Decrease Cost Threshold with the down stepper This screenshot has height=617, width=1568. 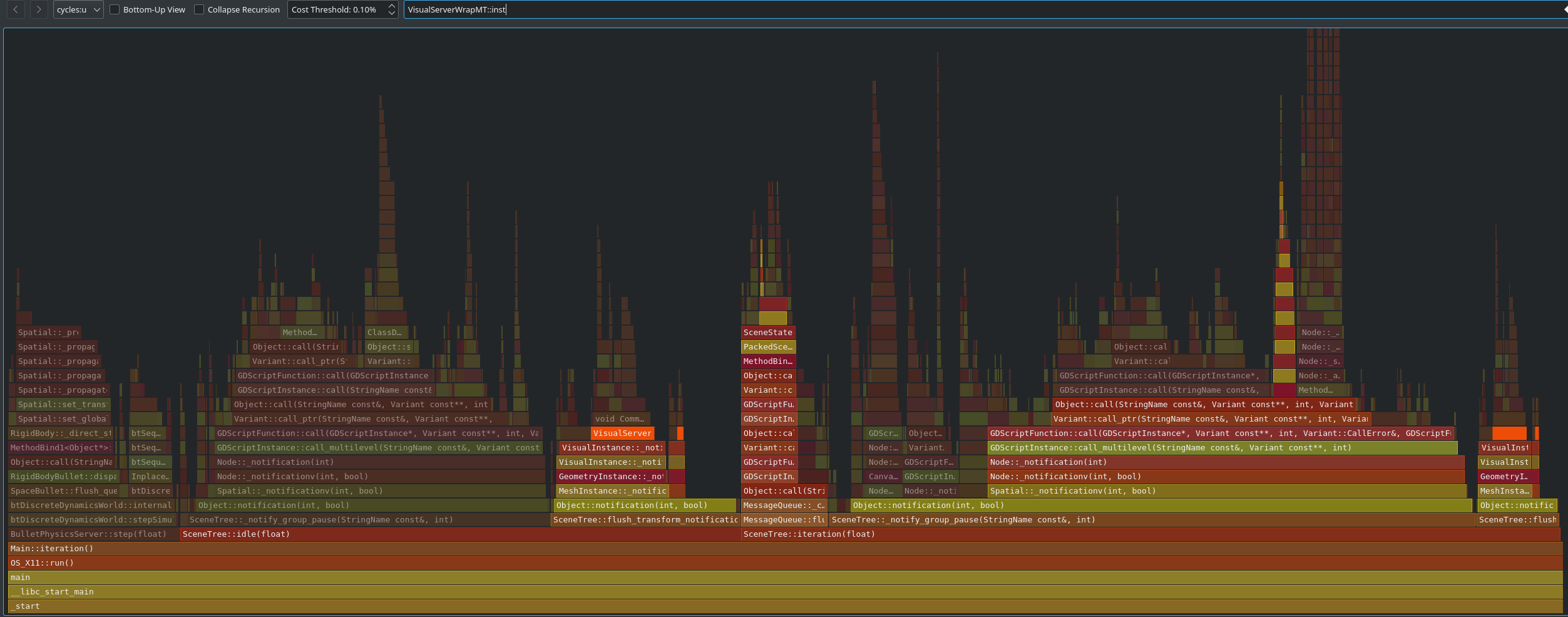[x=391, y=13]
